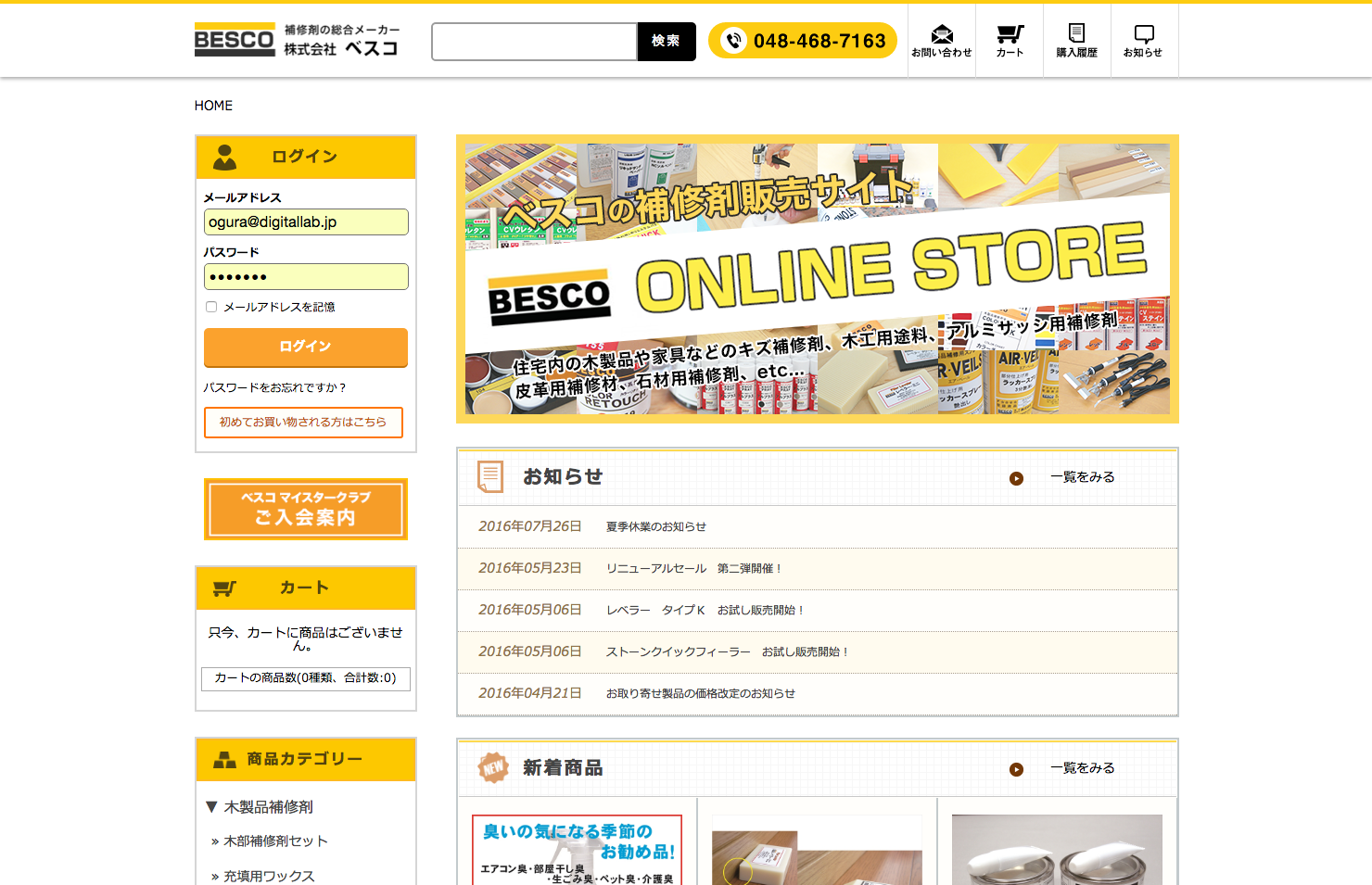This screenshot has width=1372, height=885.
Task: Open the お問い合わせ contact envelope icon
Action: click(942, 41)
